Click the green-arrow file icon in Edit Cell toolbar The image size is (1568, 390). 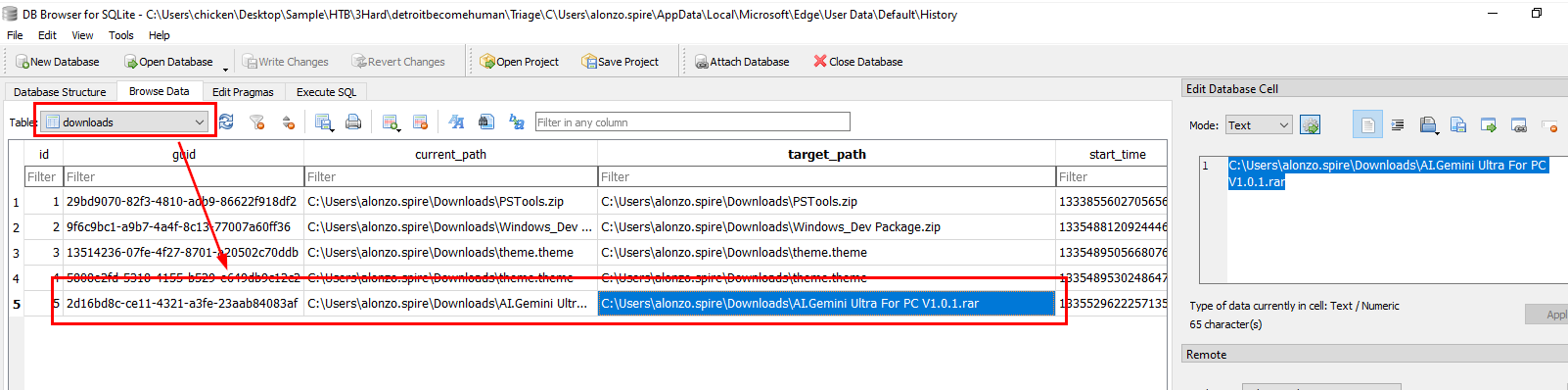coord(1489,125)
